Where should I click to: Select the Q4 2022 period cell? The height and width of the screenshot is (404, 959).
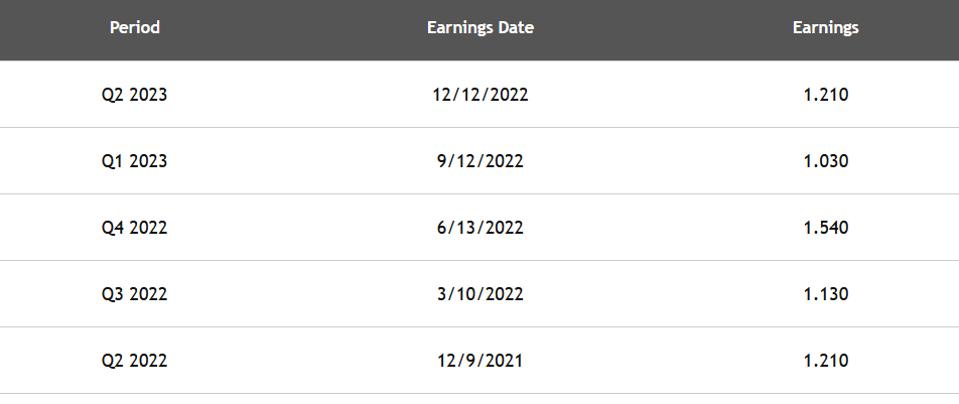tap(135, 227)
